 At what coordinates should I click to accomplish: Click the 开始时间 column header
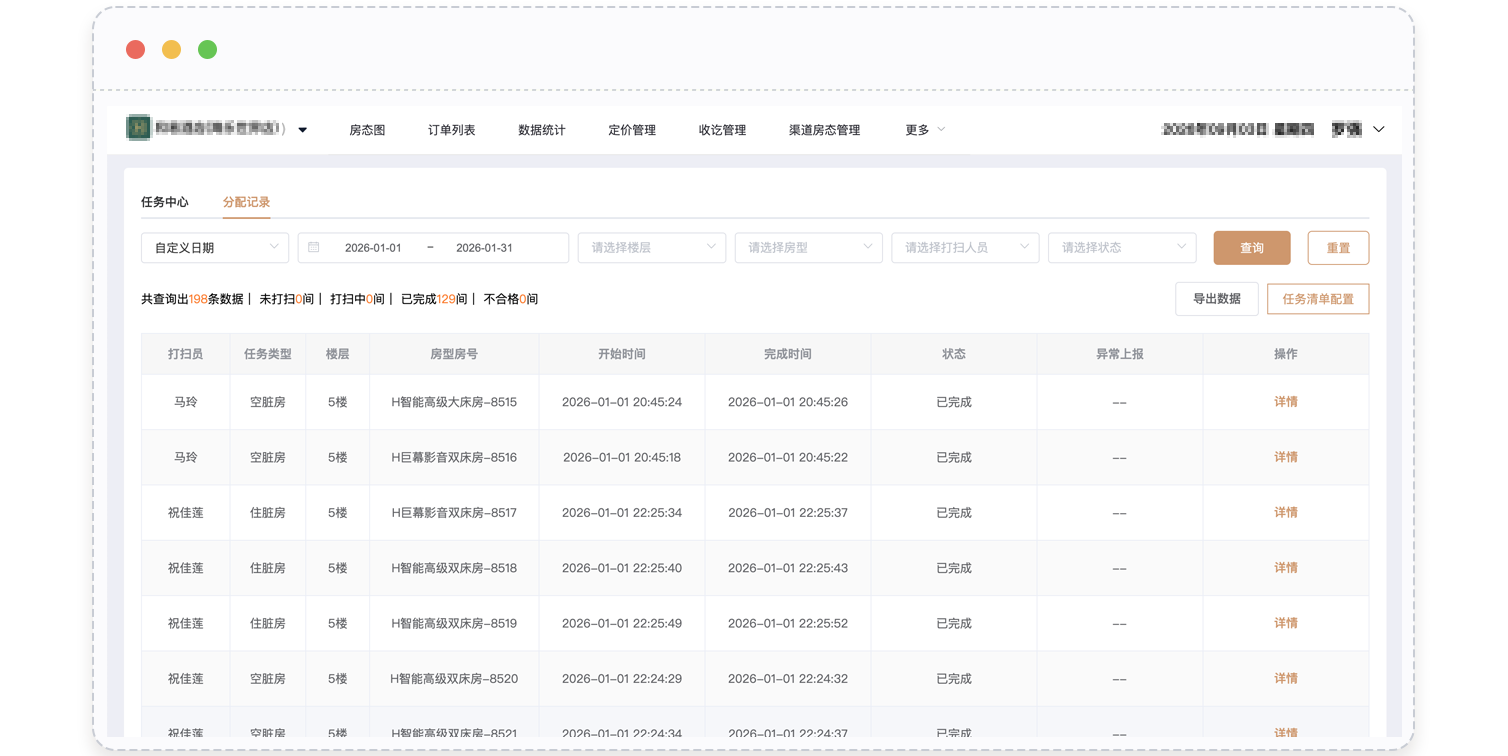[622, 354]
